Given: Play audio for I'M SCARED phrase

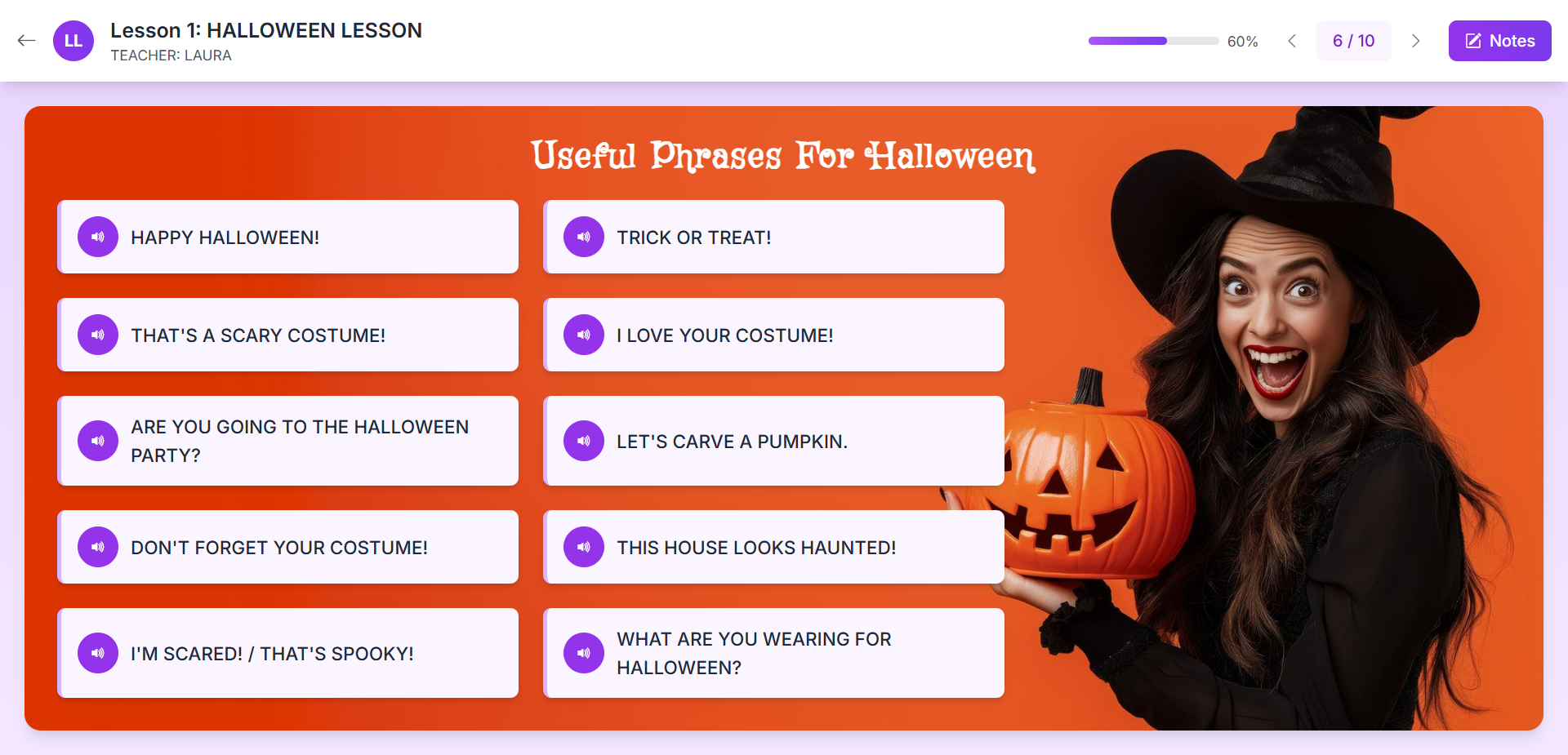Looking at the screenshot, I should (x=98, y=653).
